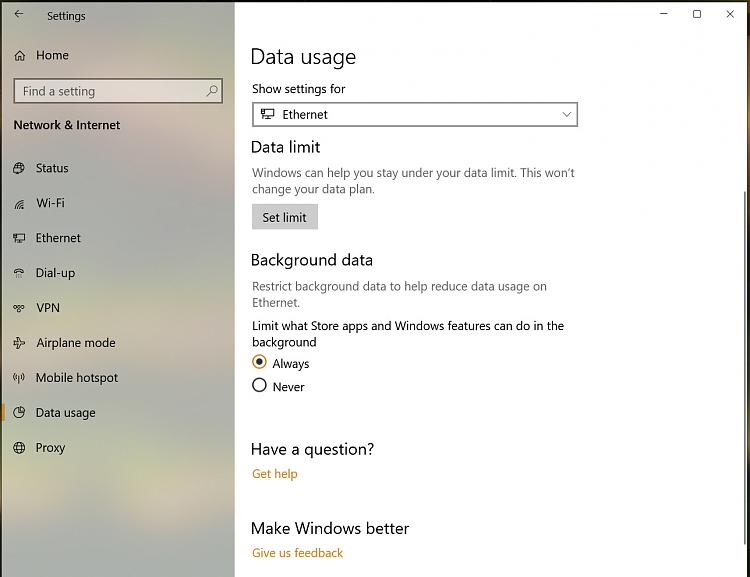Click the Background data heading
The width and height of the screenshot is (750, 577).
(312, 260)
